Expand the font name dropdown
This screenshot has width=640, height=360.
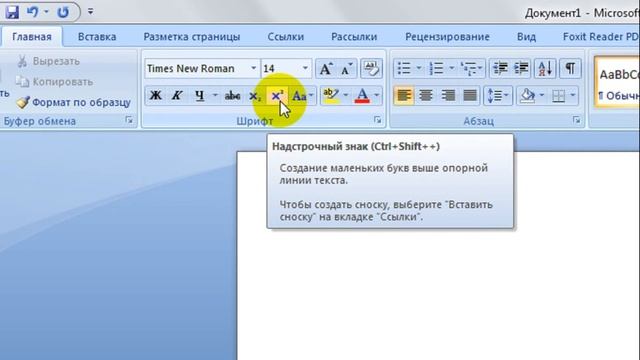[x=253, y=69]
